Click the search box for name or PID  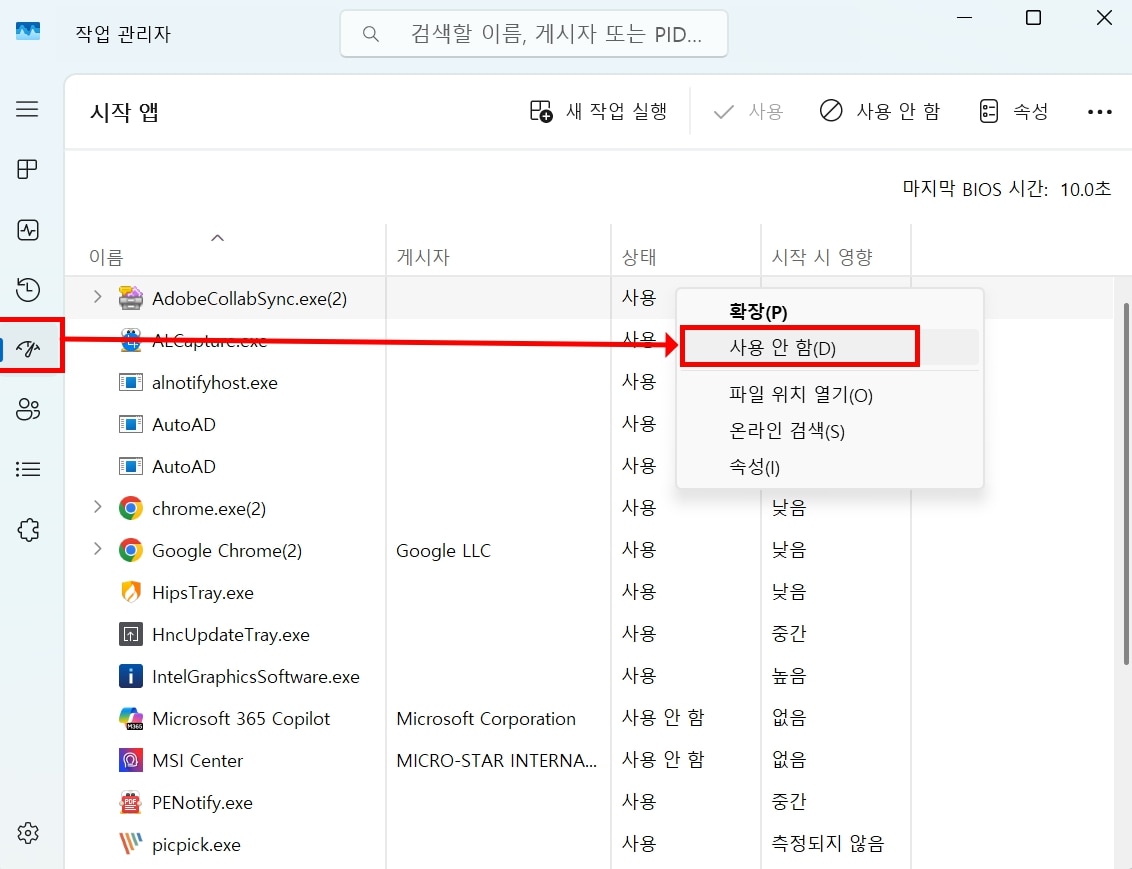click(x=534, y=34)
